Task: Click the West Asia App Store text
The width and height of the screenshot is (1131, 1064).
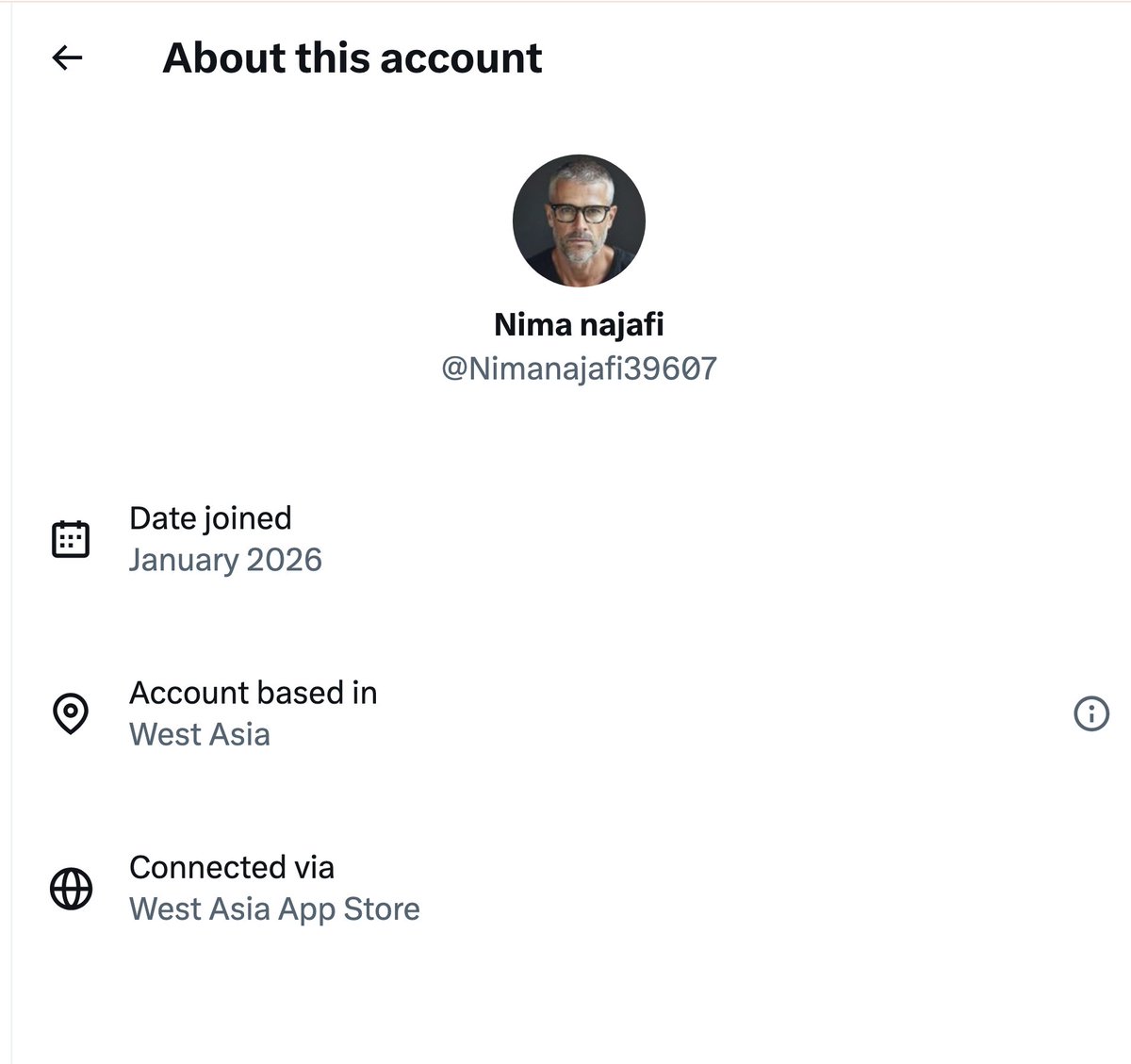Action: pyautogui.click(x=274, y=908)
